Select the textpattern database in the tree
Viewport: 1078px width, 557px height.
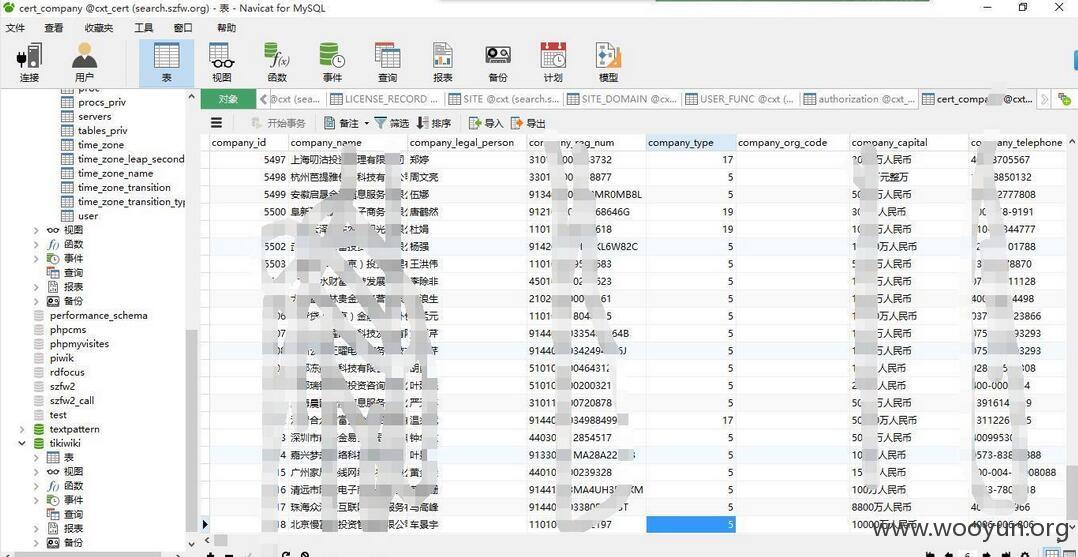click(x=74, y=429)
